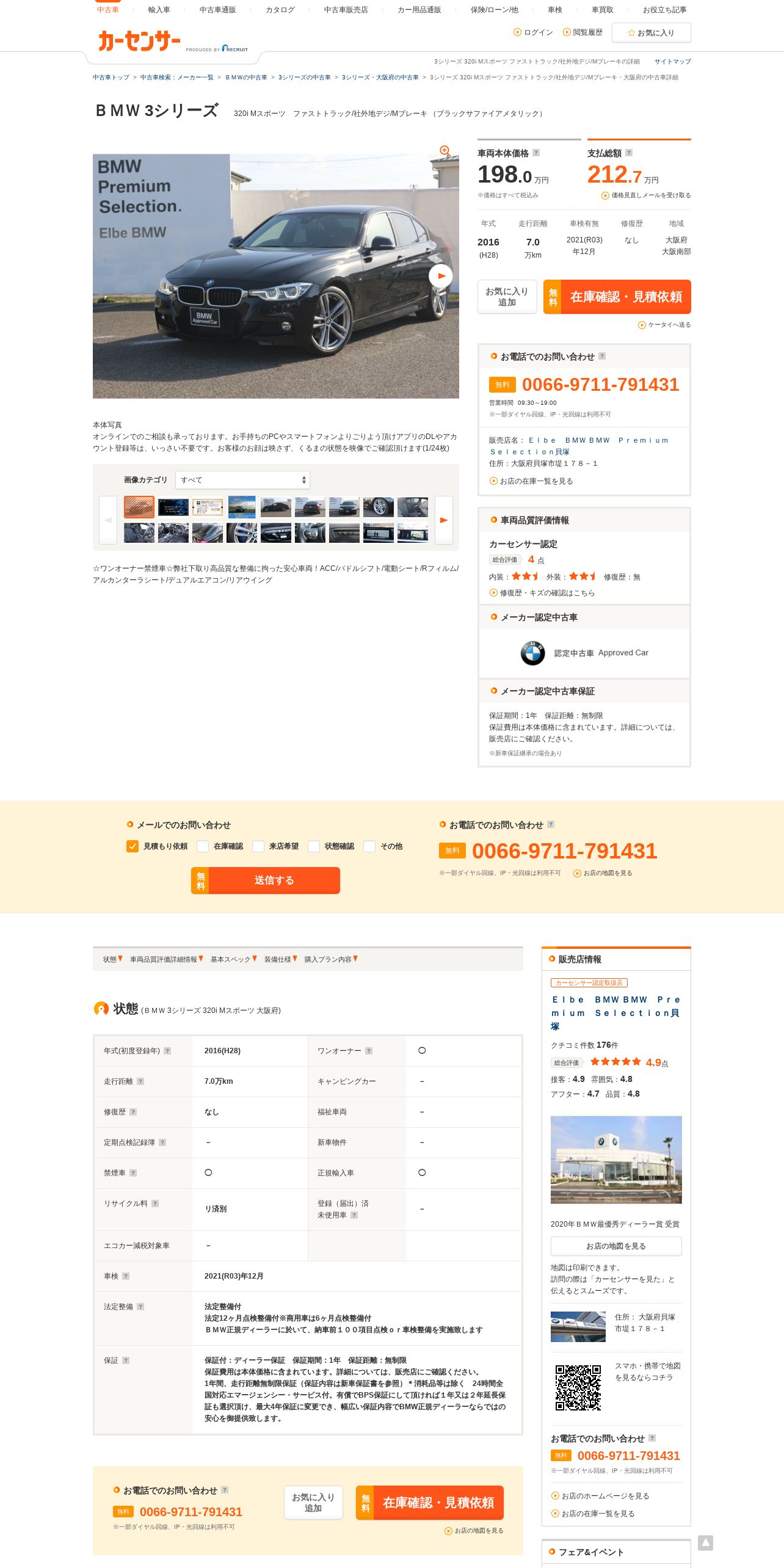Click help icon beside 禁煙車
This screenshot has height=1568, width=784.
(133, 1173)
